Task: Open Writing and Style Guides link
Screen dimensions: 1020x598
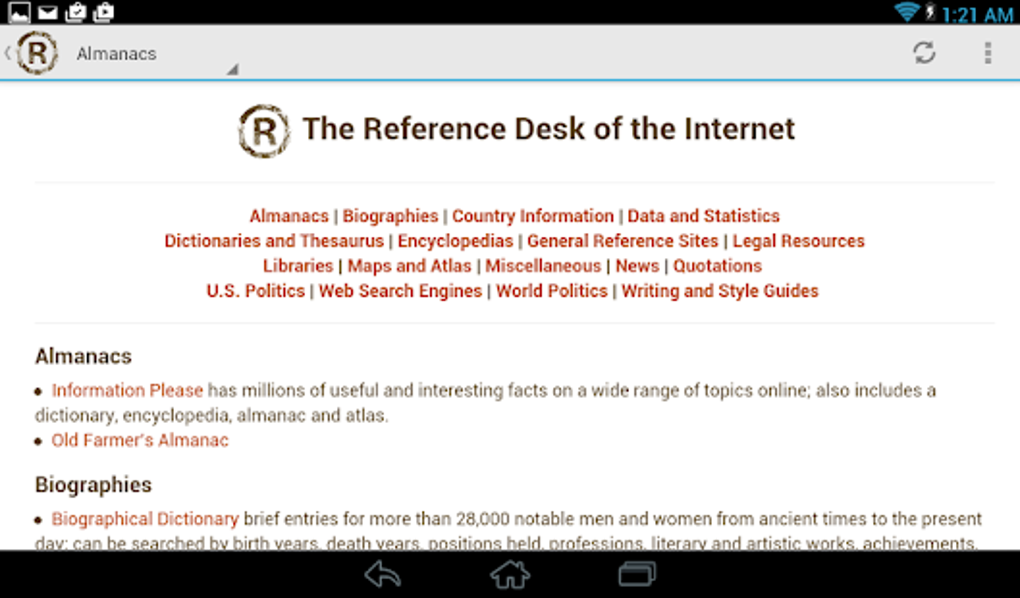Action: [719, 290]
